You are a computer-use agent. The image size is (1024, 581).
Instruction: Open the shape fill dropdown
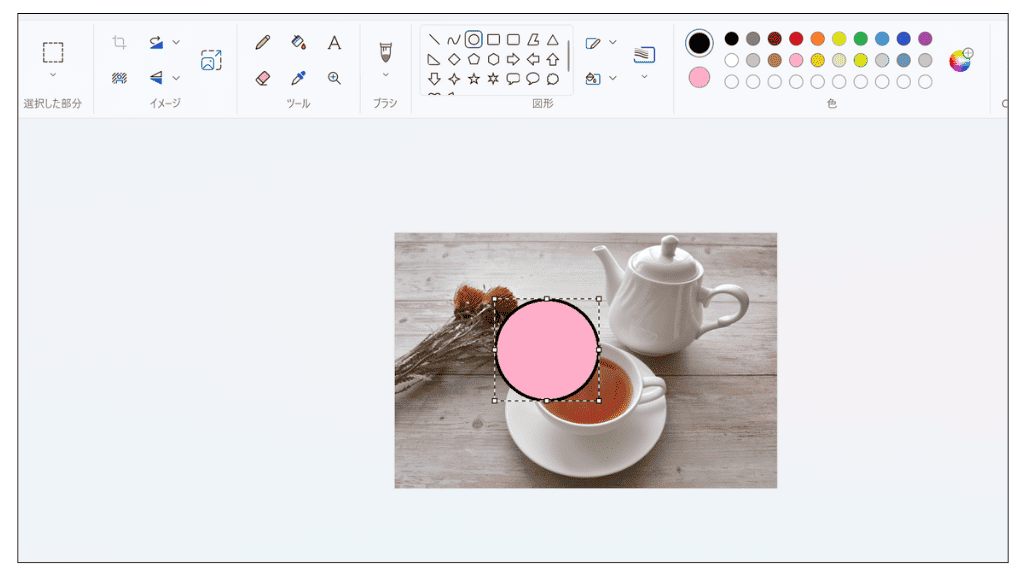pyautogui.click(x=612, y=78)
